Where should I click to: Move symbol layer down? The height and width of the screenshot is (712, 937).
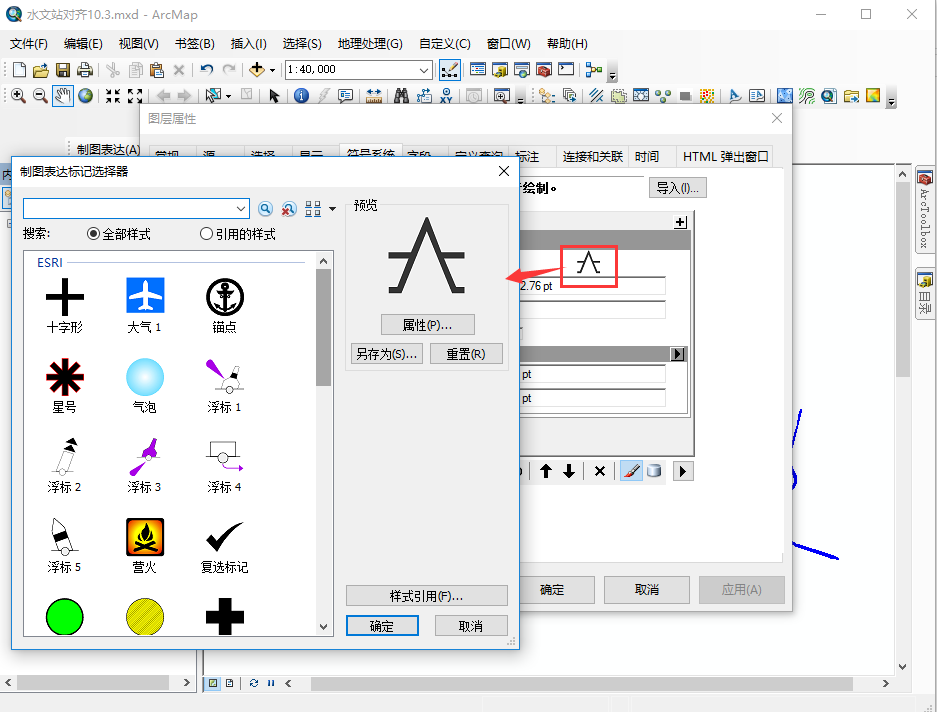(569, 471)
